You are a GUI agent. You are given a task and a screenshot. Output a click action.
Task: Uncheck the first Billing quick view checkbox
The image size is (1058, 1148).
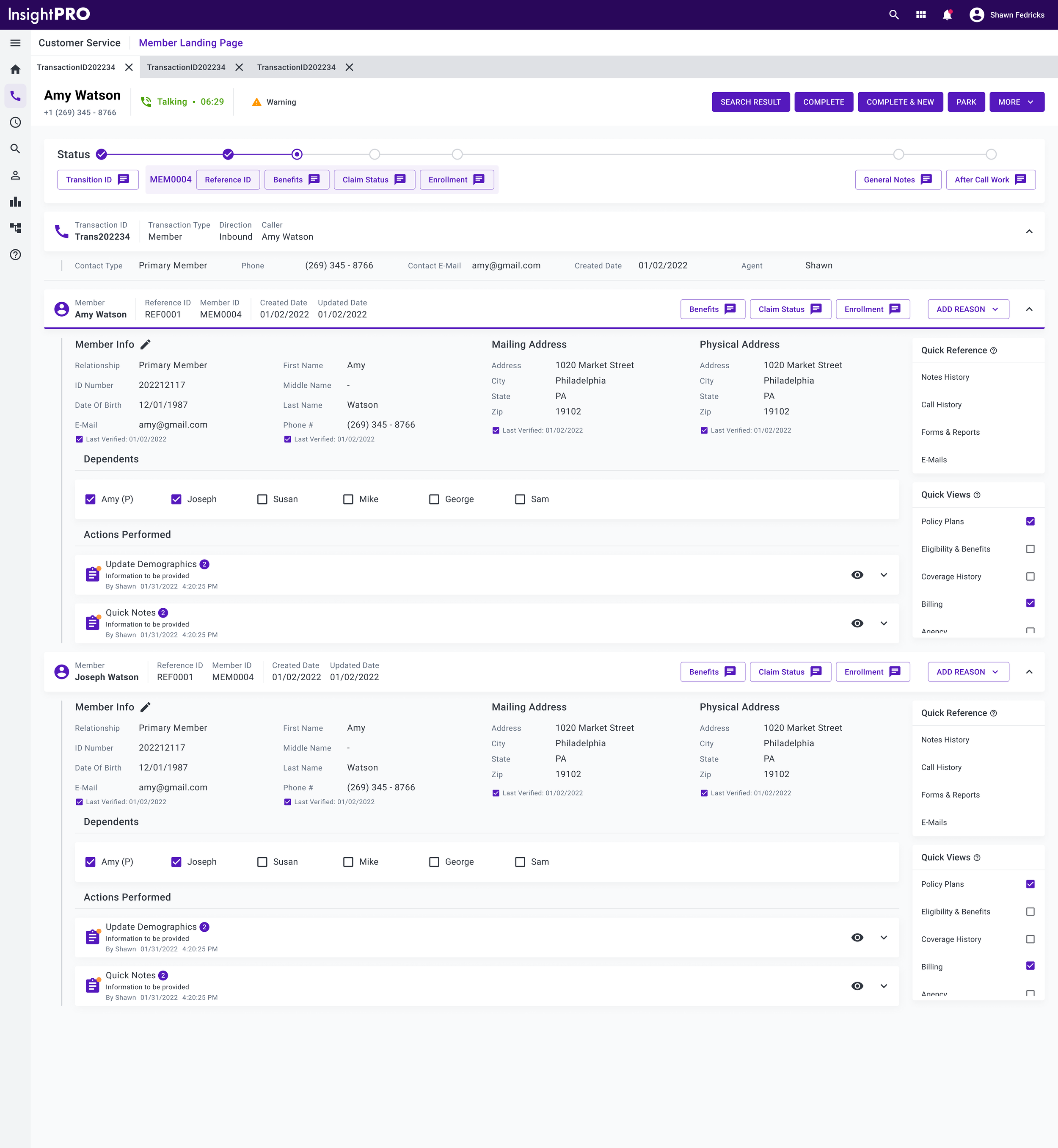point(1030,603)
